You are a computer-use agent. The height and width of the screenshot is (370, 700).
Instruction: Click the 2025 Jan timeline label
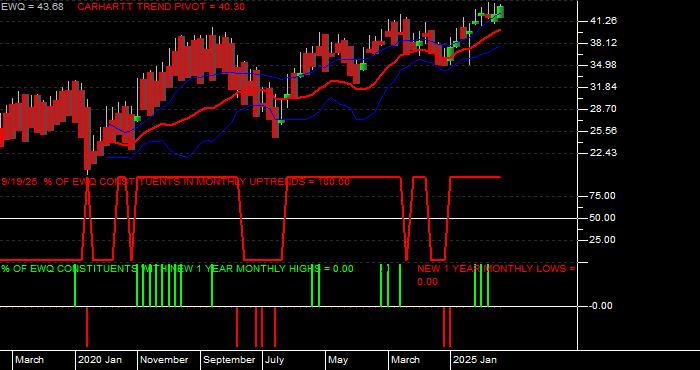pos(475,360)
